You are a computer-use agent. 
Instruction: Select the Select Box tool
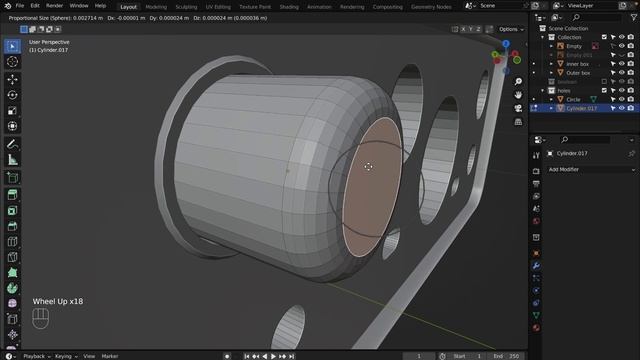(x=12, y=46)
